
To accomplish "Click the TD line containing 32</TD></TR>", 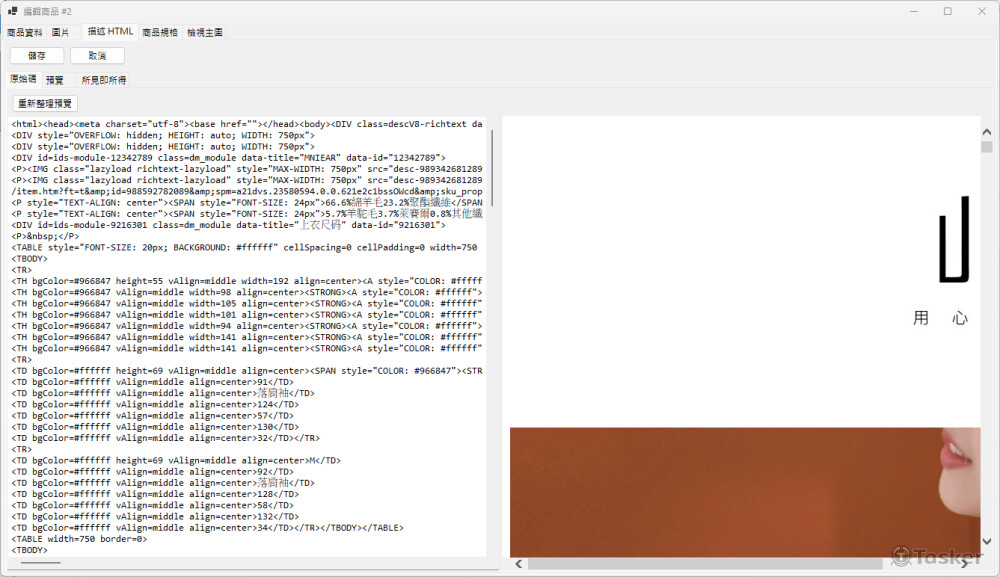I will point(166,439).
